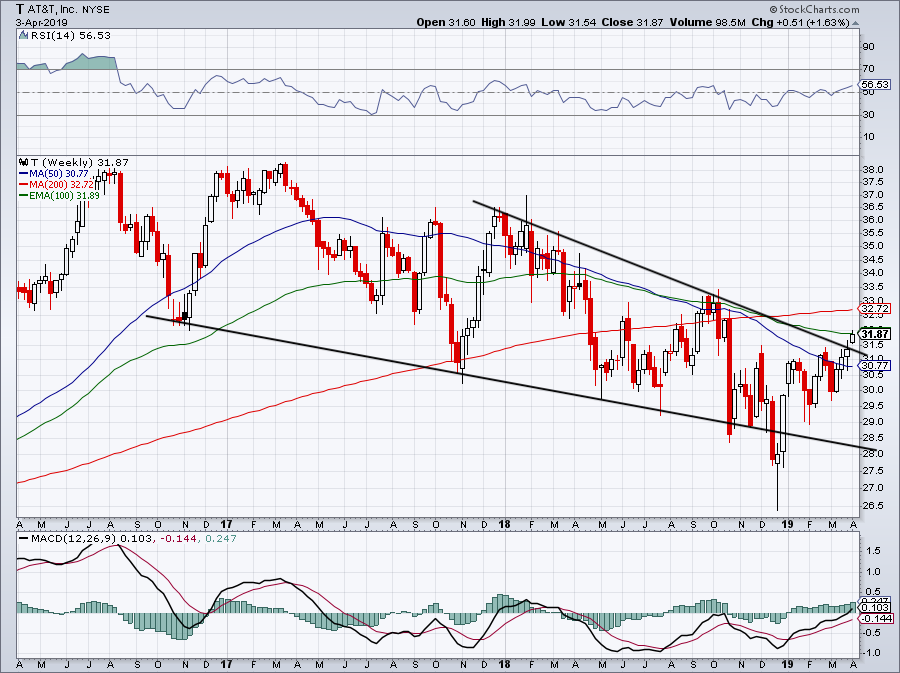
Task: Click the 26.5 price axis label
Action: tap(872, 505)
